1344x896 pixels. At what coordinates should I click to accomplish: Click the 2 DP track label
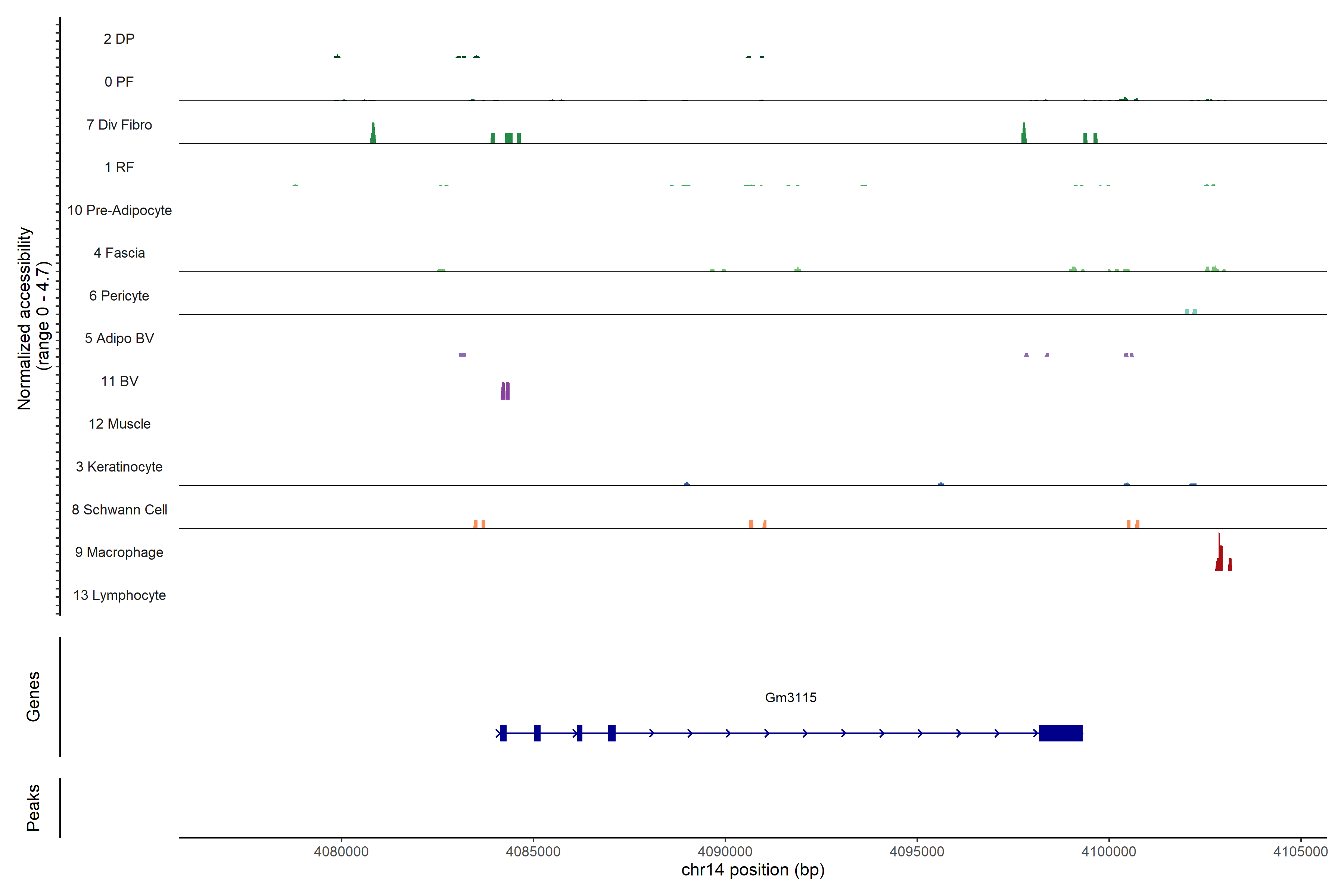pyautogui.click(x=119, y=39)
